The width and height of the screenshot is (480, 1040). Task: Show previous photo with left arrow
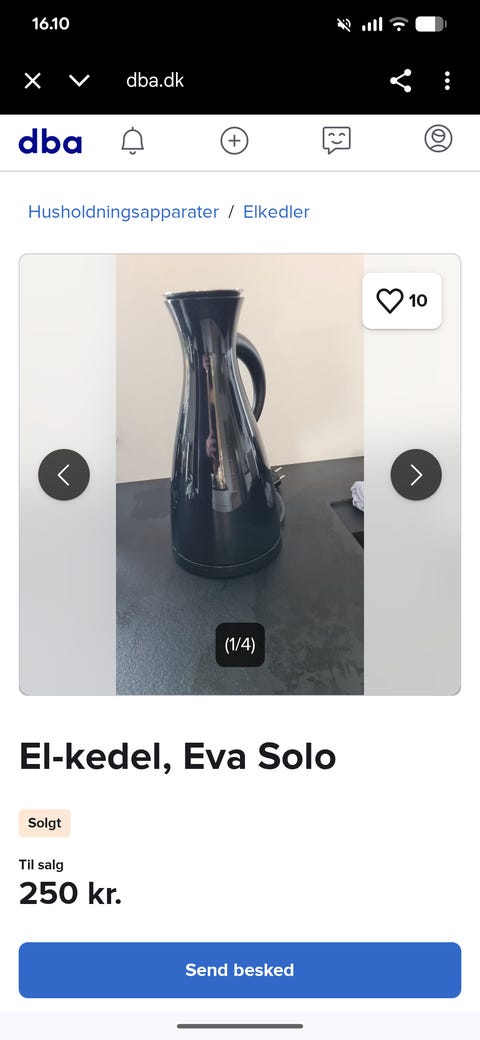(x=64, y=475)
